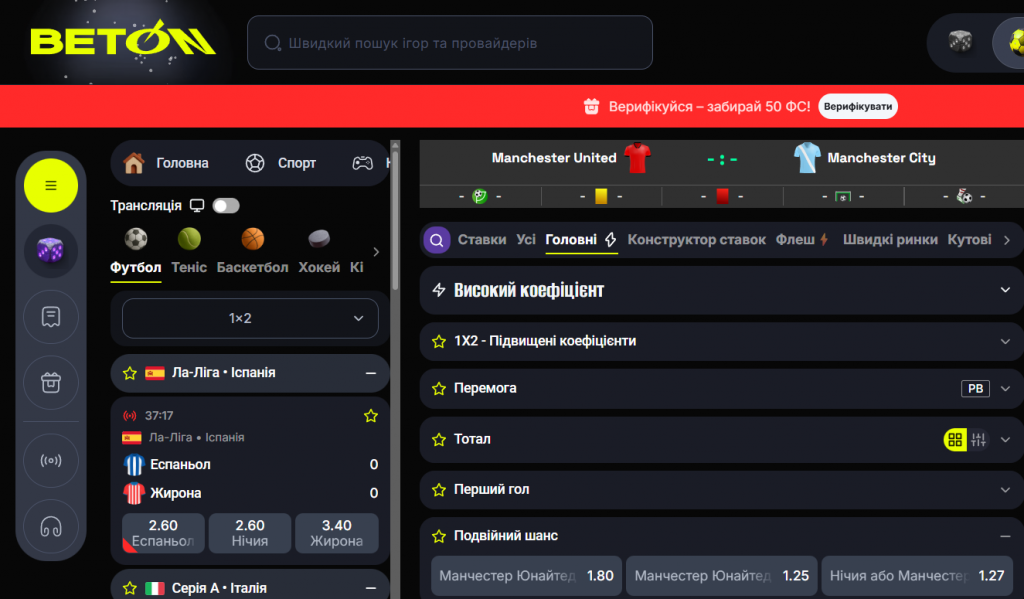Open the 1×2 market dropdown
The width and height of the screenshot is (1024, 599).
tap(250, 319)
